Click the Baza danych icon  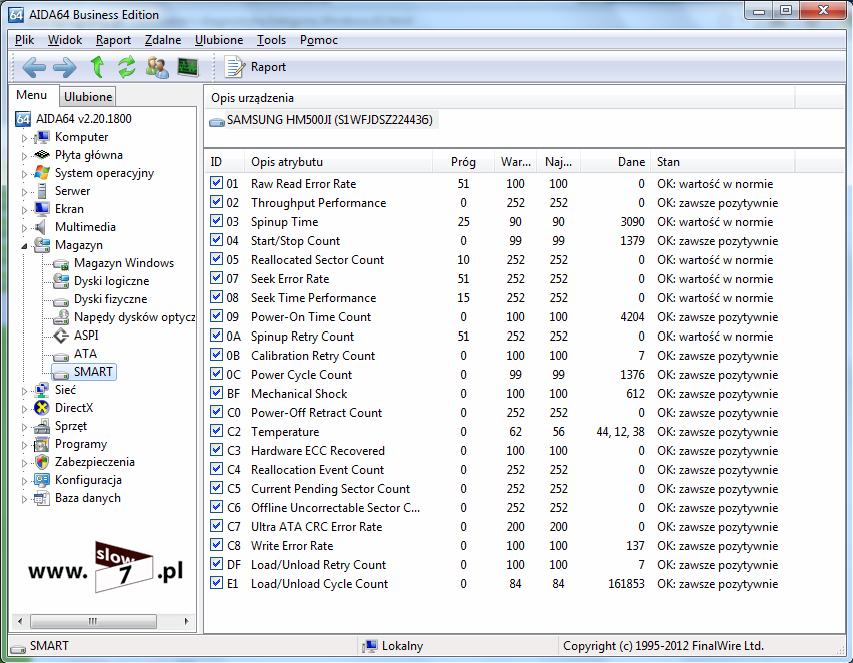pyautogui.click(x=41, y=498)
